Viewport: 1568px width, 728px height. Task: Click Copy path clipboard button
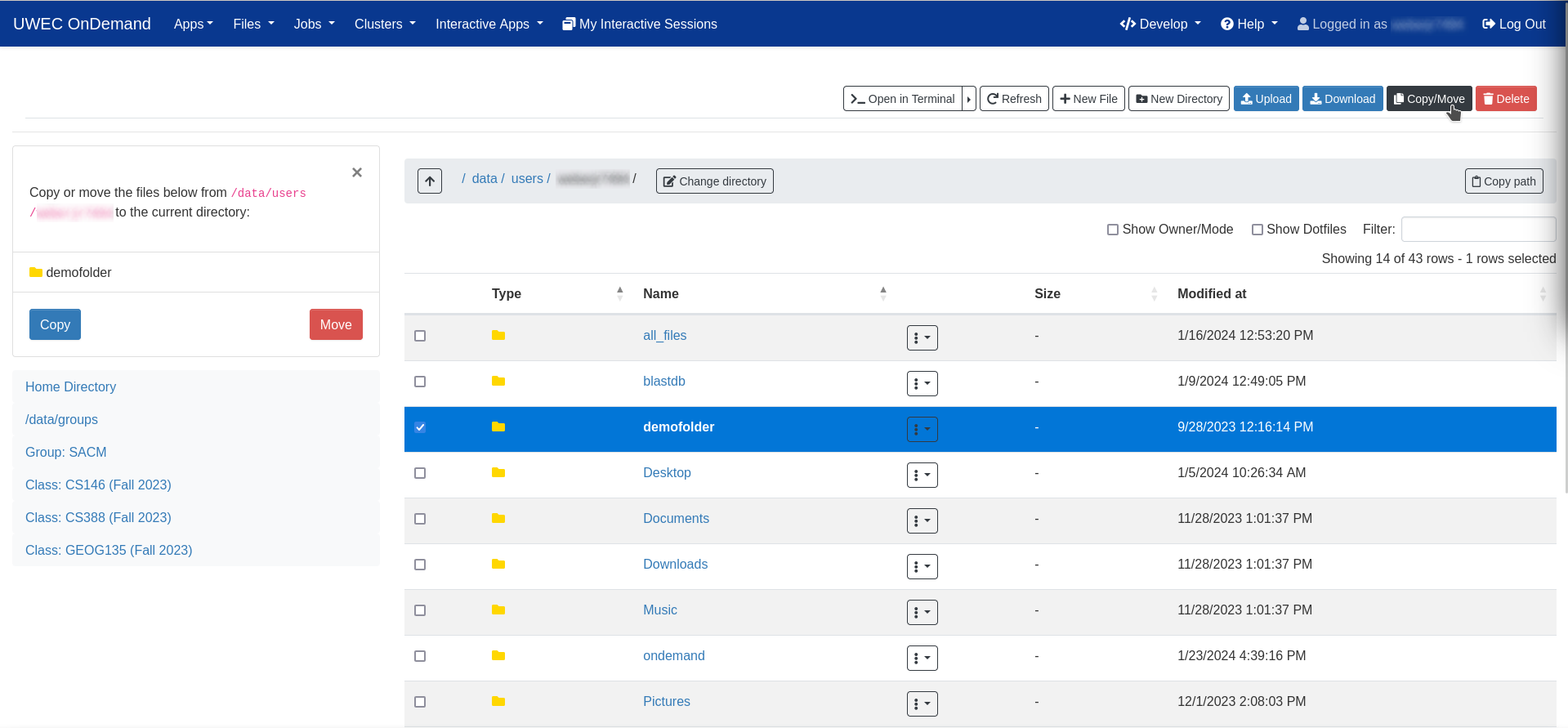1503,181
